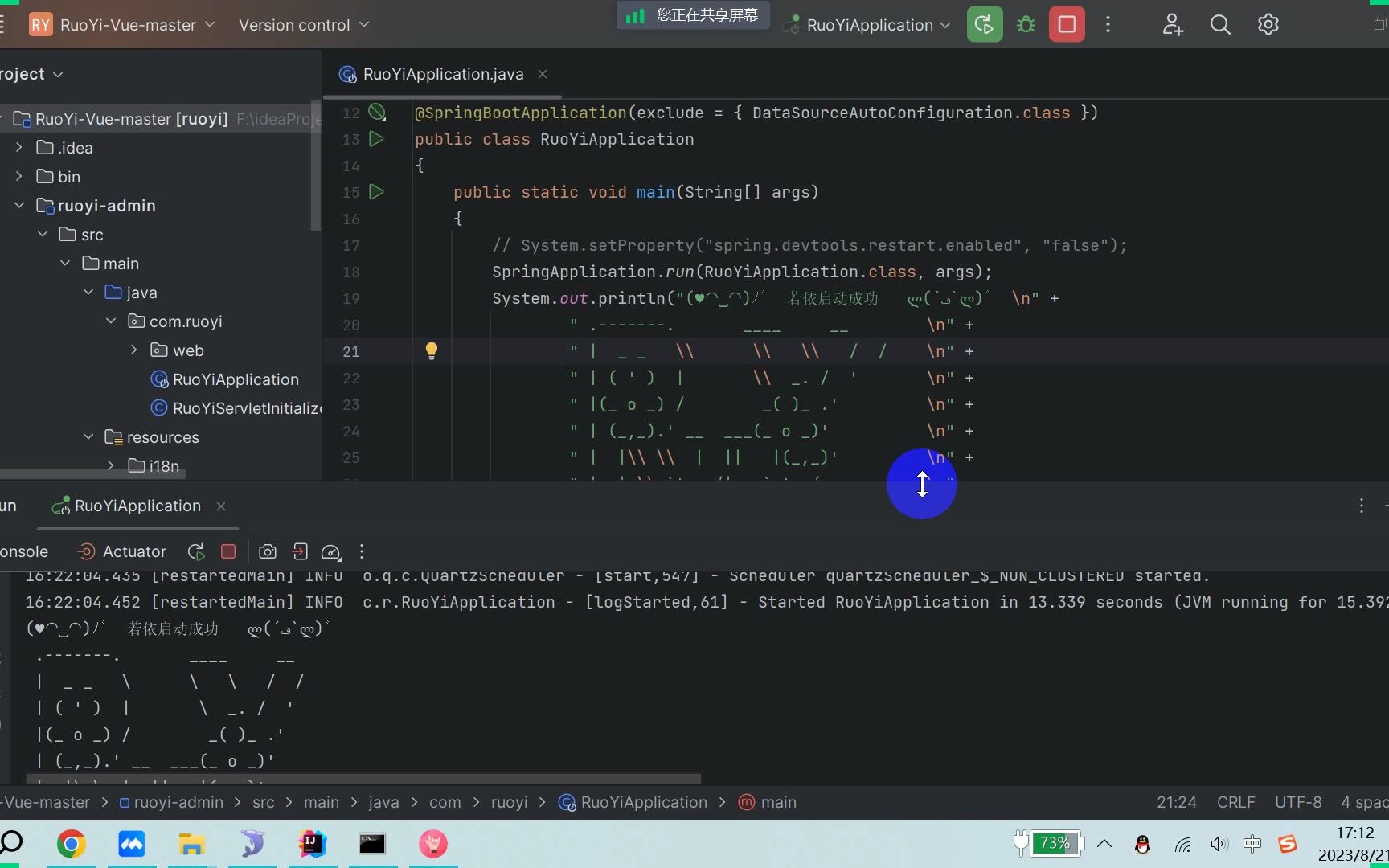Click the main method breadcrumb
Viewport: 1389px width, 868px height.
tap(768, 802)
